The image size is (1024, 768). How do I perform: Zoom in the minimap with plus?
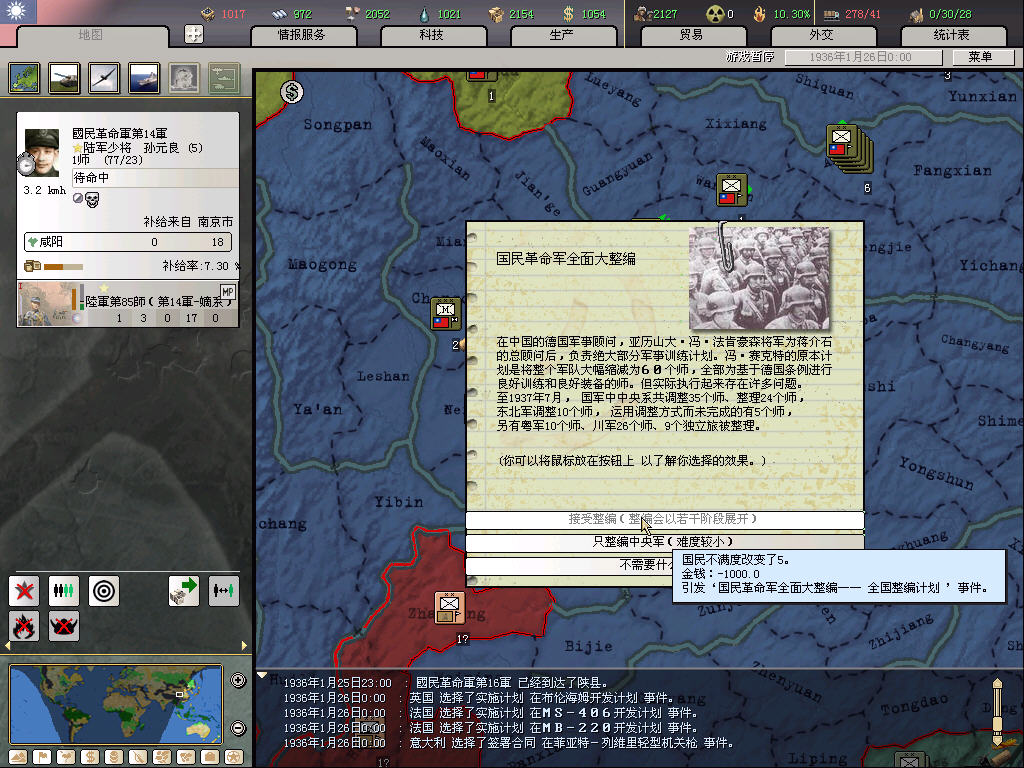click(238, 680)
